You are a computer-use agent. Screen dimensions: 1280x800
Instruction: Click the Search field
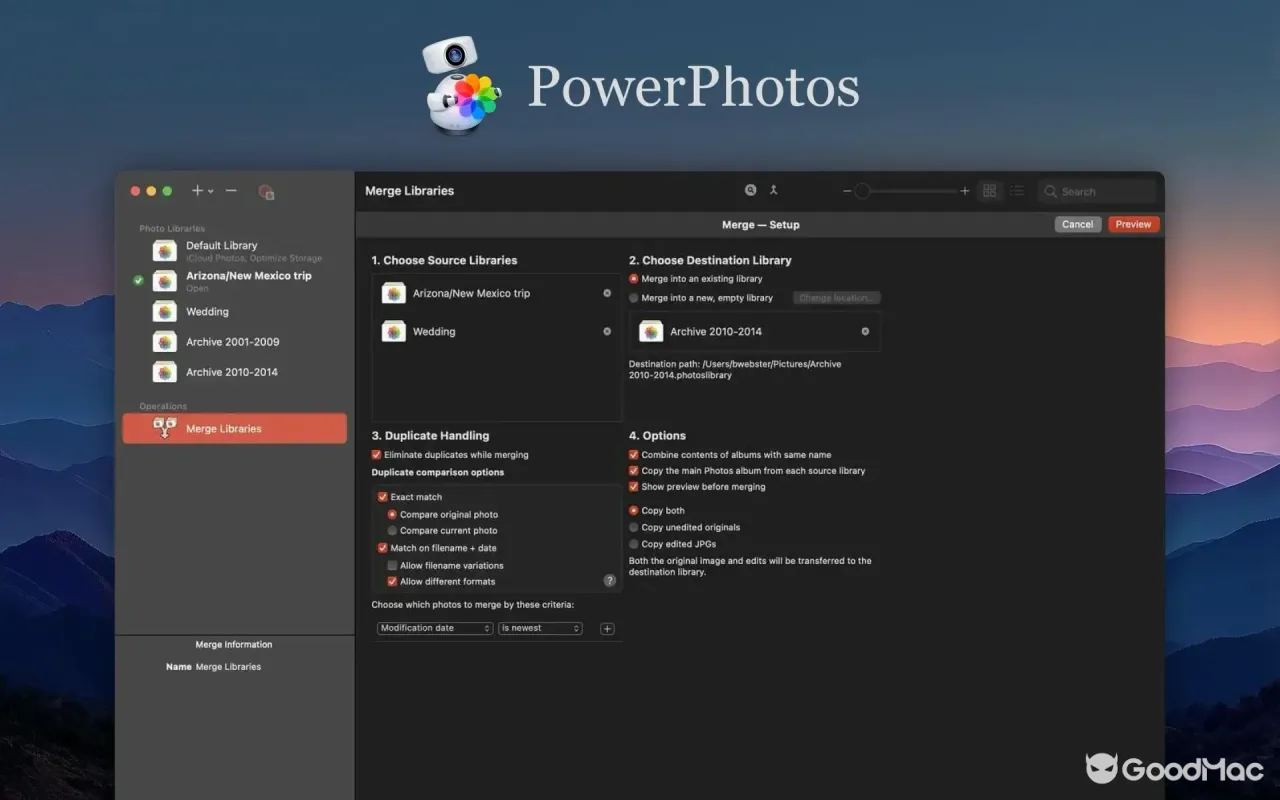click(1097, 191)
